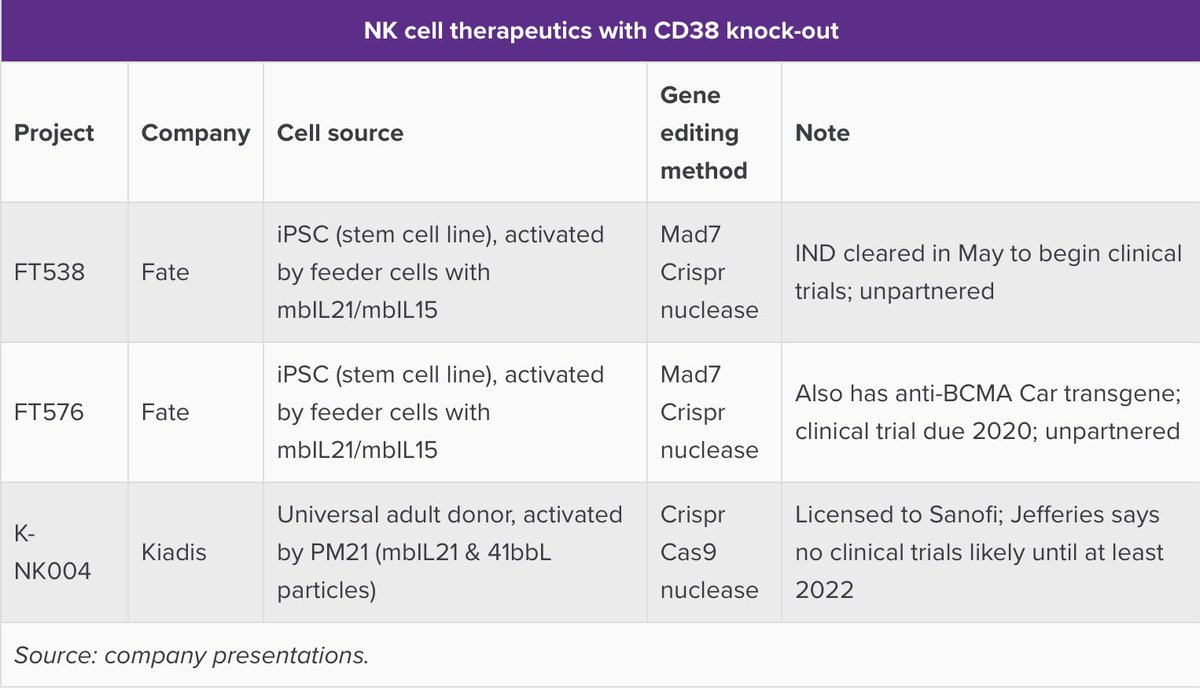
Task: Select the Project column header
Action: (54, 133)
